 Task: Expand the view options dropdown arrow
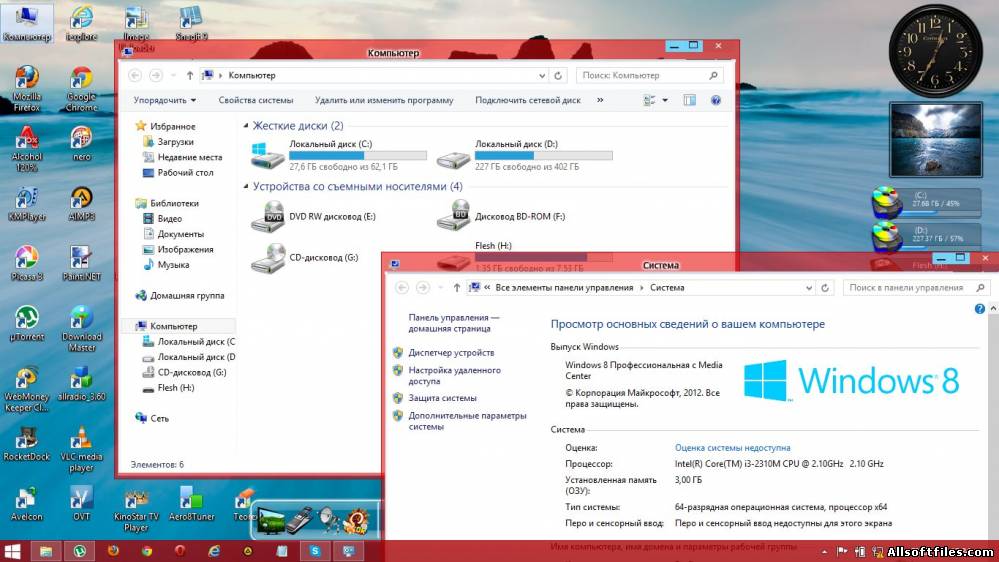point(663,100)
